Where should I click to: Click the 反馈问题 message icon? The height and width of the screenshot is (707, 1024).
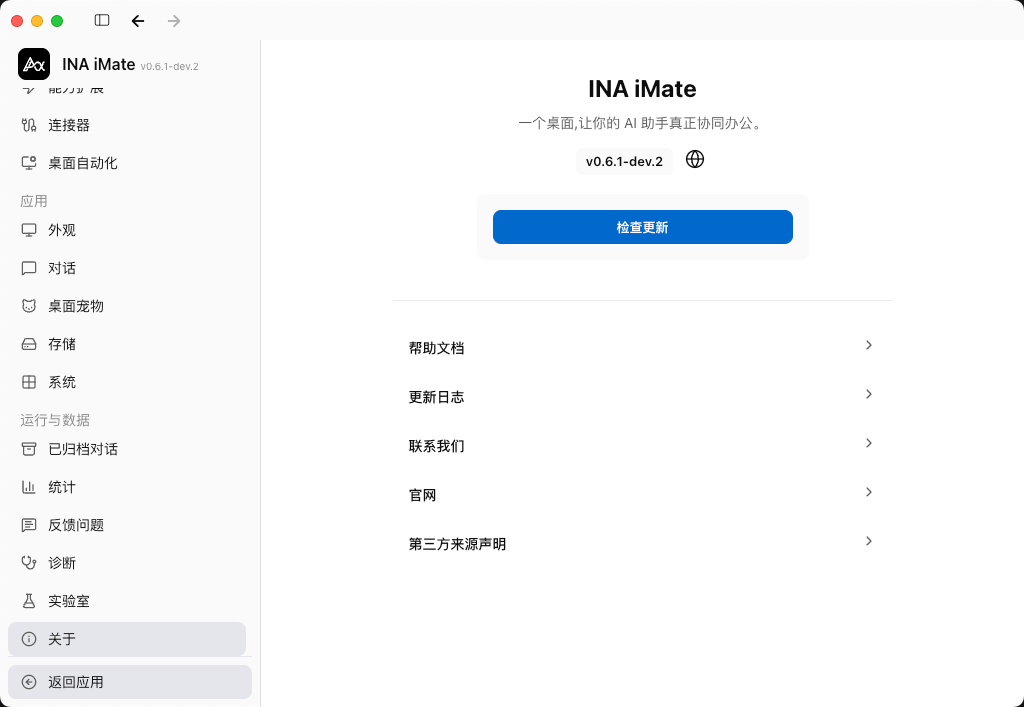(29, 524)
